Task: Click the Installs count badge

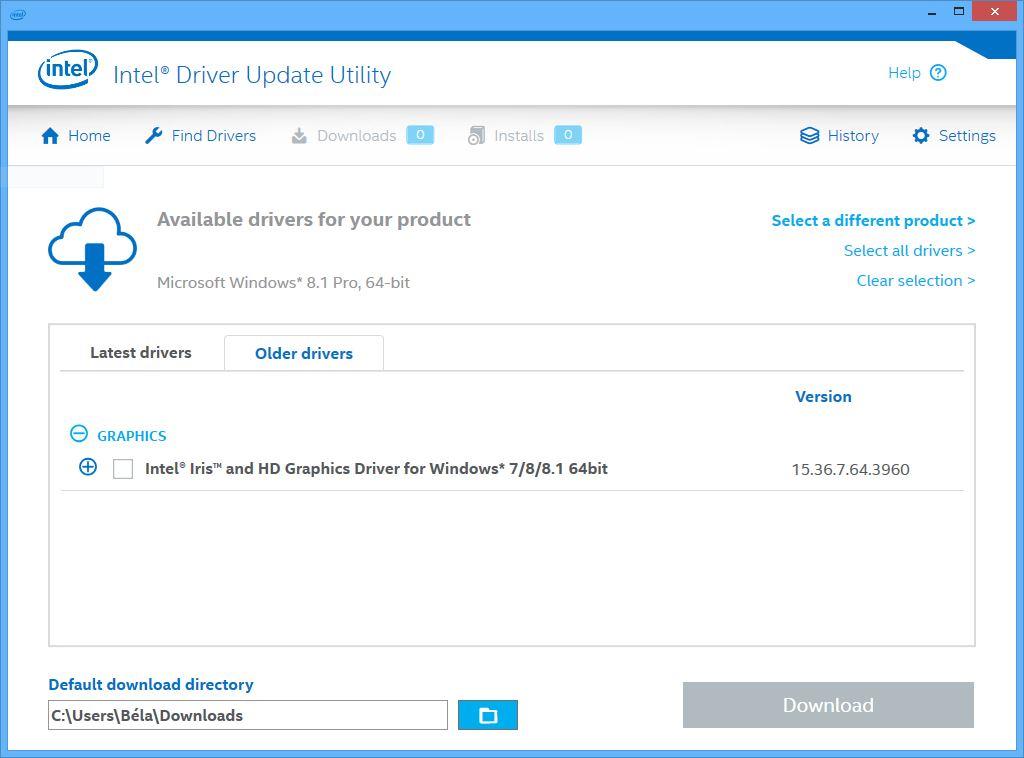Action: tap(568, 135)
